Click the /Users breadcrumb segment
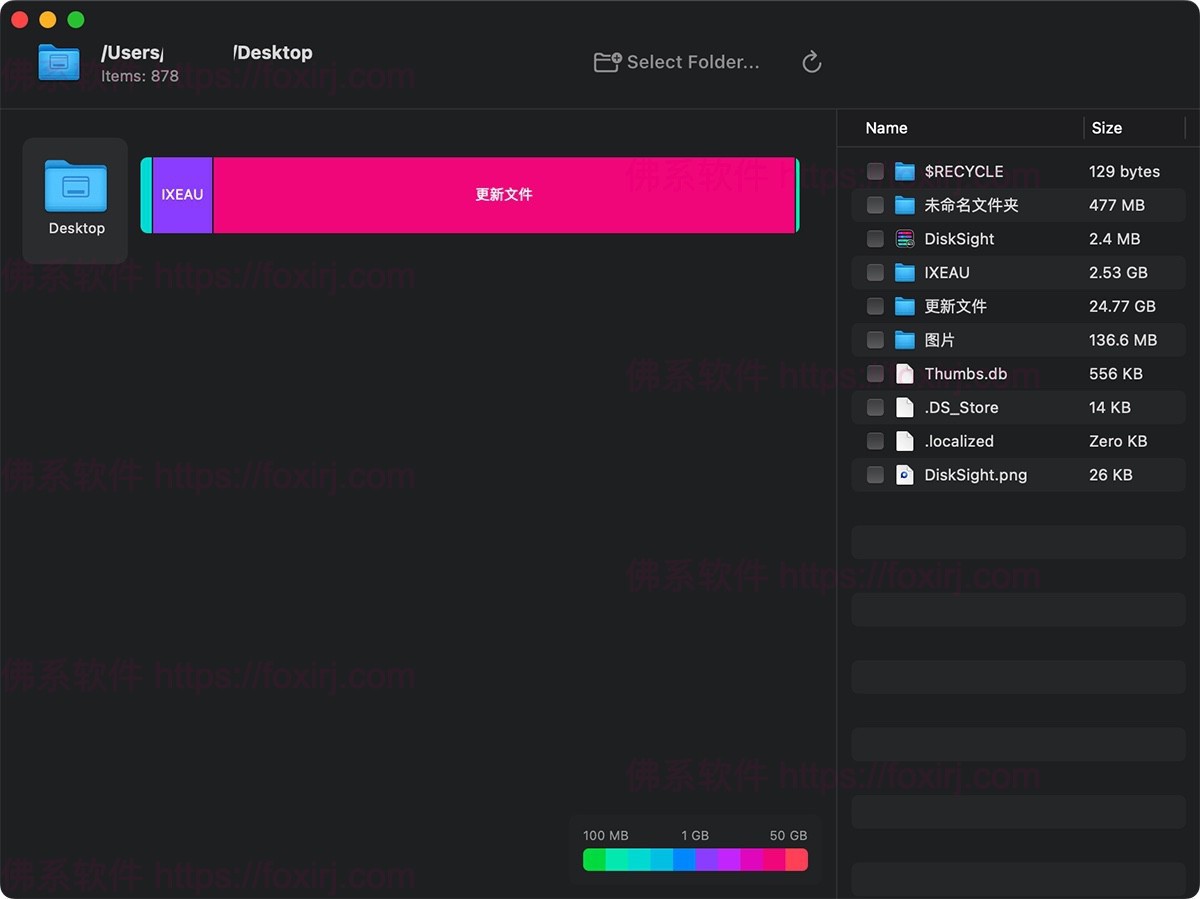Viewport: 1200px width, 899px height. [x=133, y=51]
